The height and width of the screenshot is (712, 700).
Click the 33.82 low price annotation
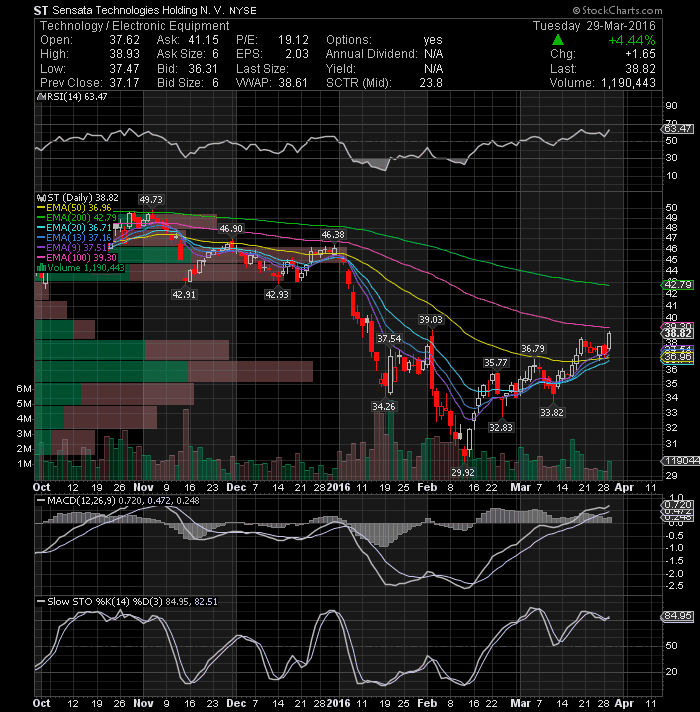coord(552,413)
